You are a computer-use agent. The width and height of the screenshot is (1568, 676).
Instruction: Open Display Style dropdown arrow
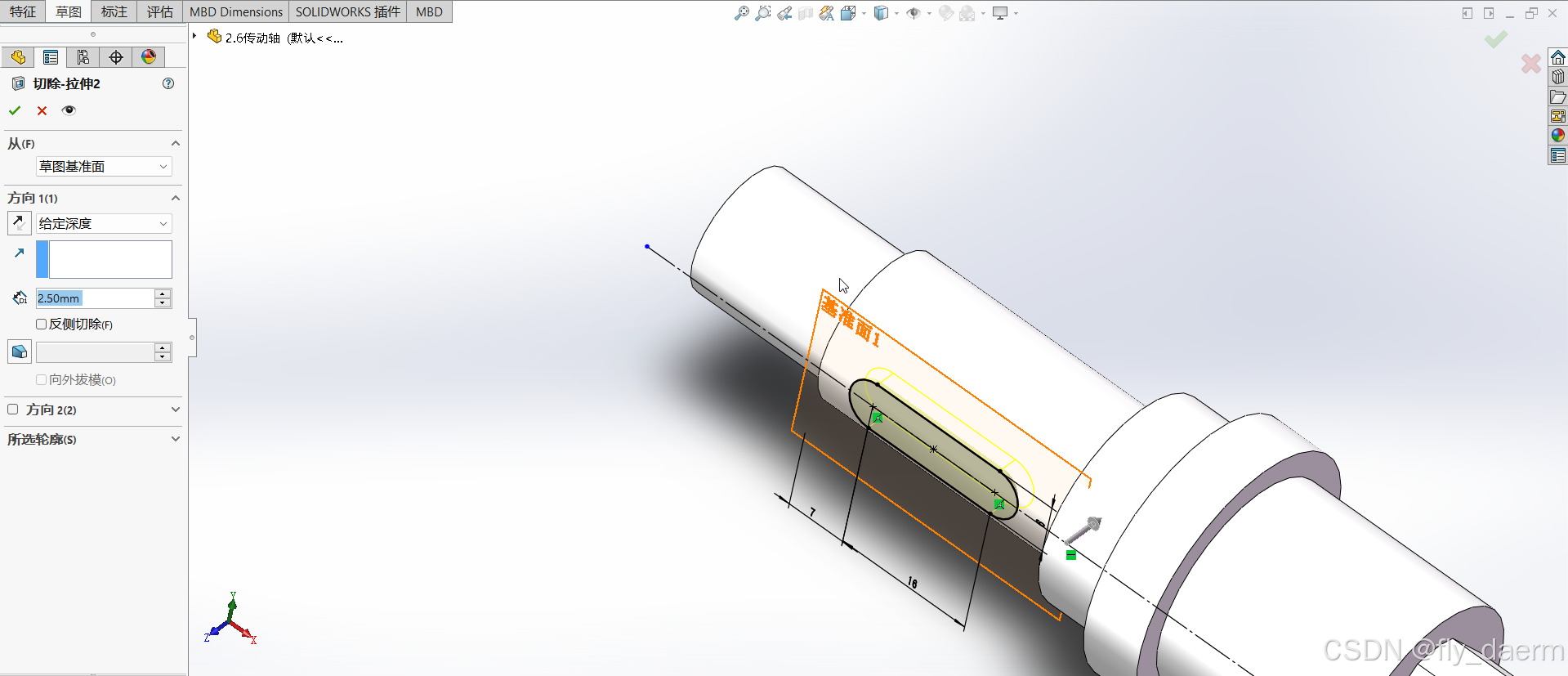click(x=896, y=14)
